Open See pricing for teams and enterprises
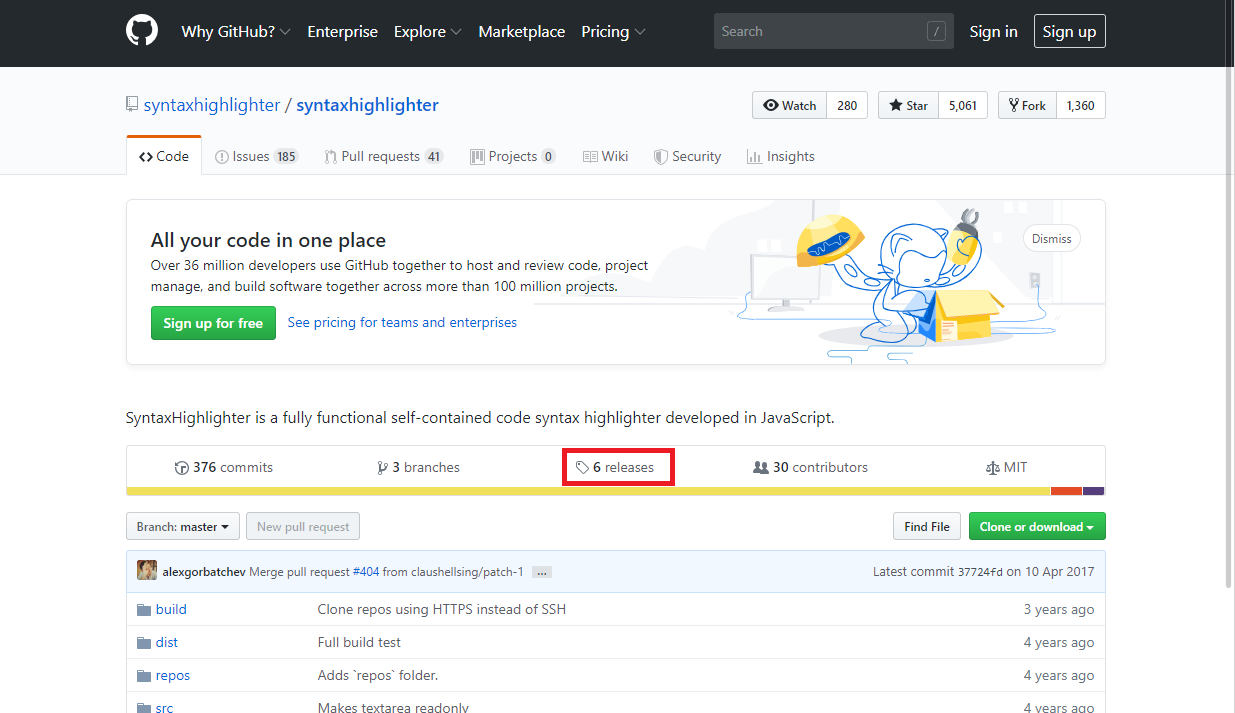 tap(402, 322)
